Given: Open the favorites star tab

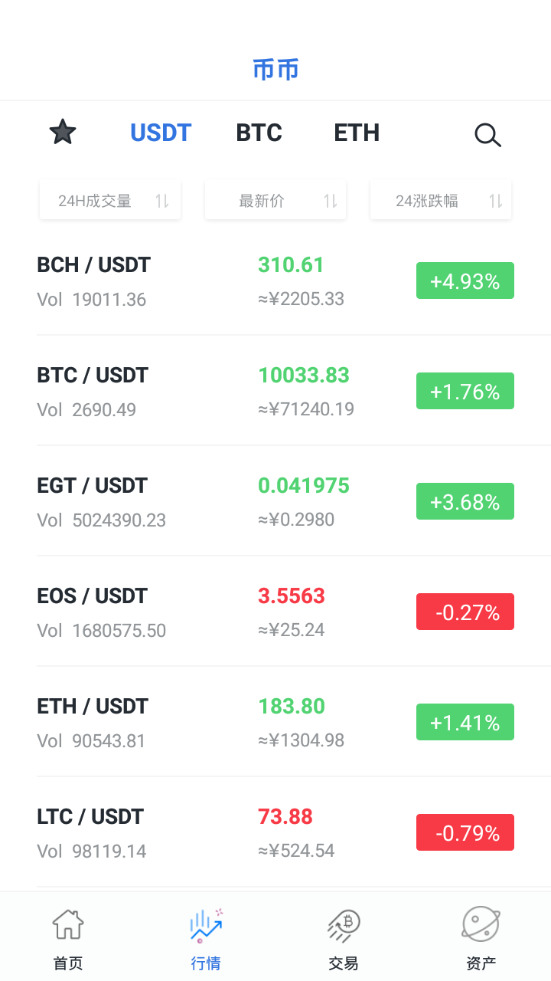Looking at the screenshot, I should tap(63, 133).
